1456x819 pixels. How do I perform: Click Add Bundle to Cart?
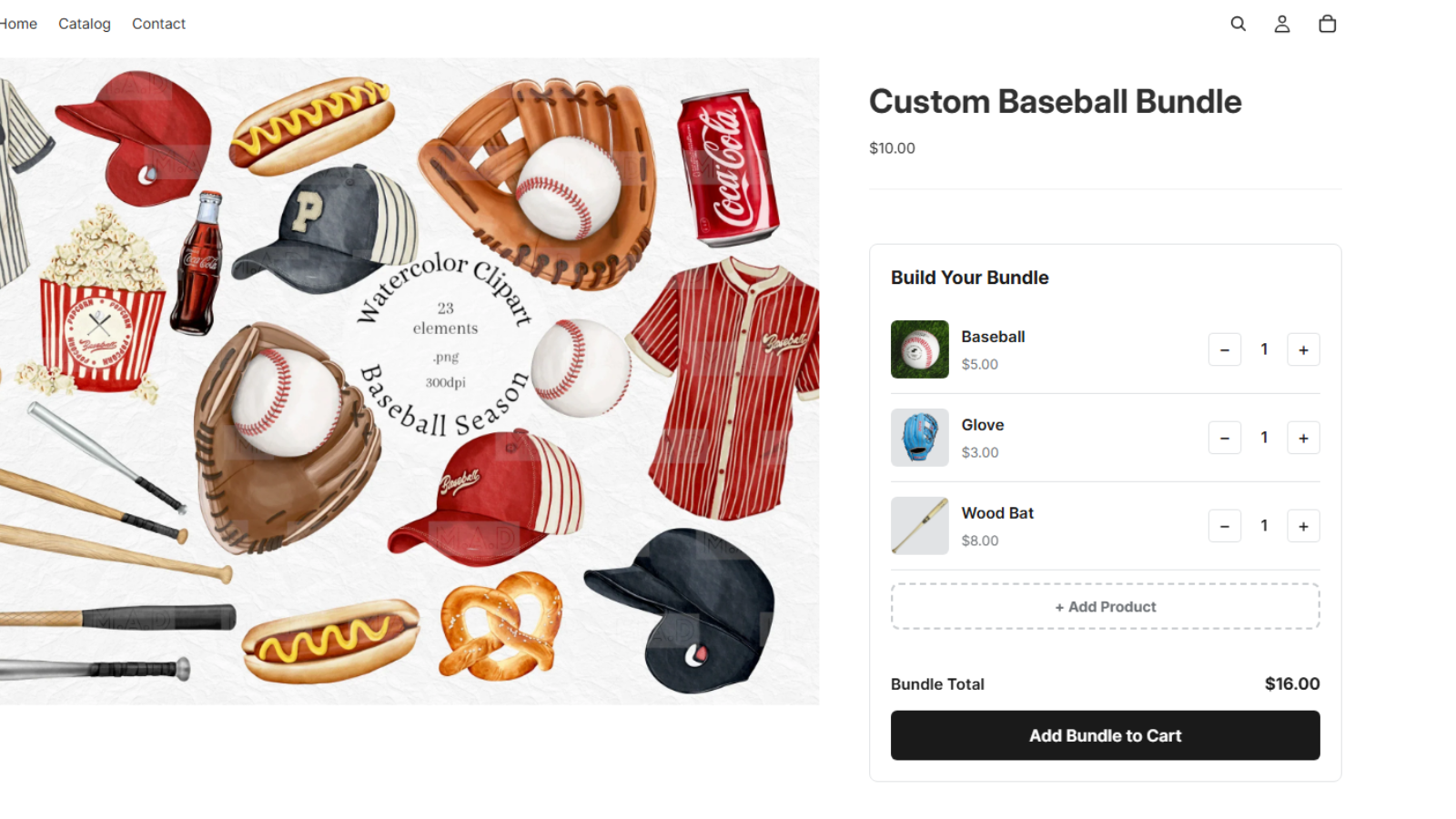coord(1105,735)
